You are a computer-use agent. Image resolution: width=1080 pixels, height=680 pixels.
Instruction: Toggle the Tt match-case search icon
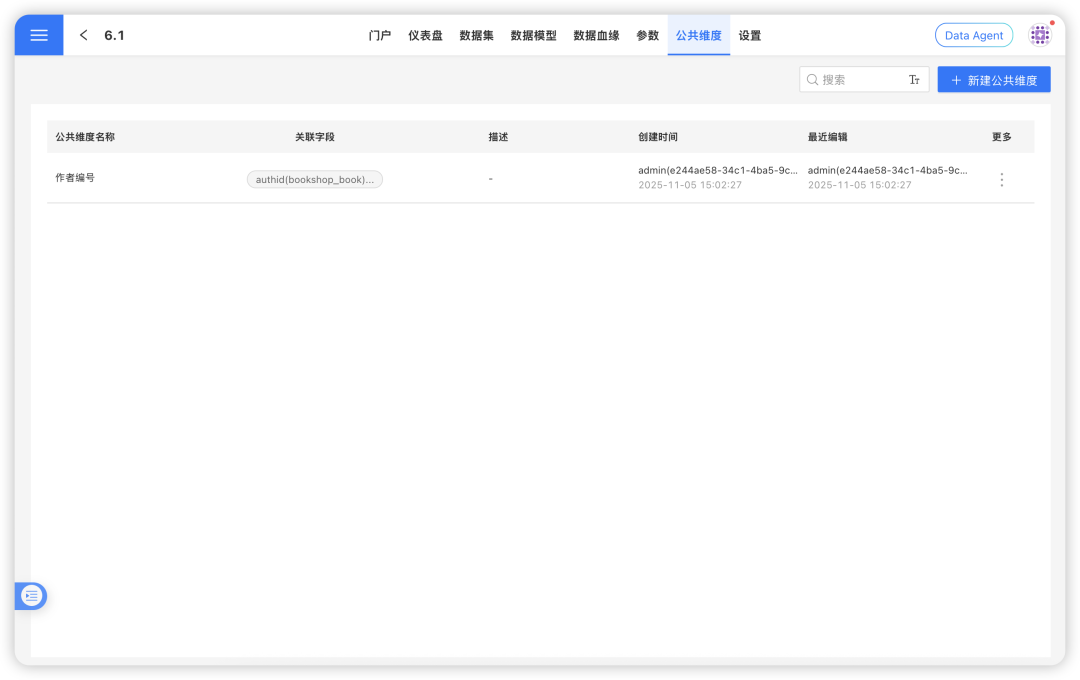tap(914, 80)
